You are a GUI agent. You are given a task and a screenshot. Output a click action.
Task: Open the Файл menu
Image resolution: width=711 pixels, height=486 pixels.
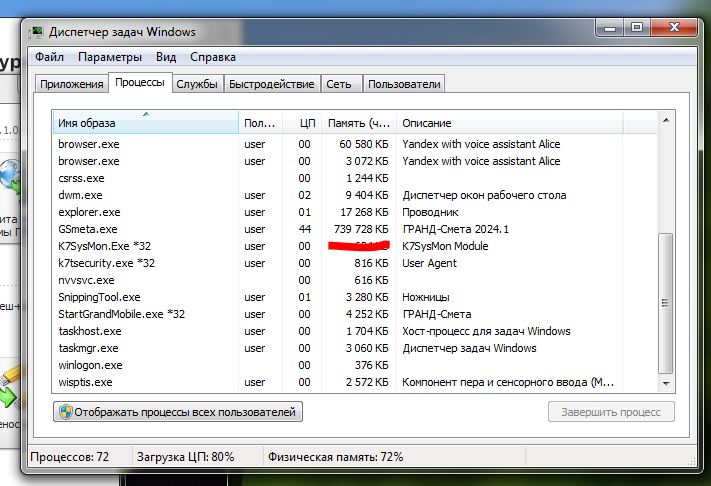coord(49,57)
